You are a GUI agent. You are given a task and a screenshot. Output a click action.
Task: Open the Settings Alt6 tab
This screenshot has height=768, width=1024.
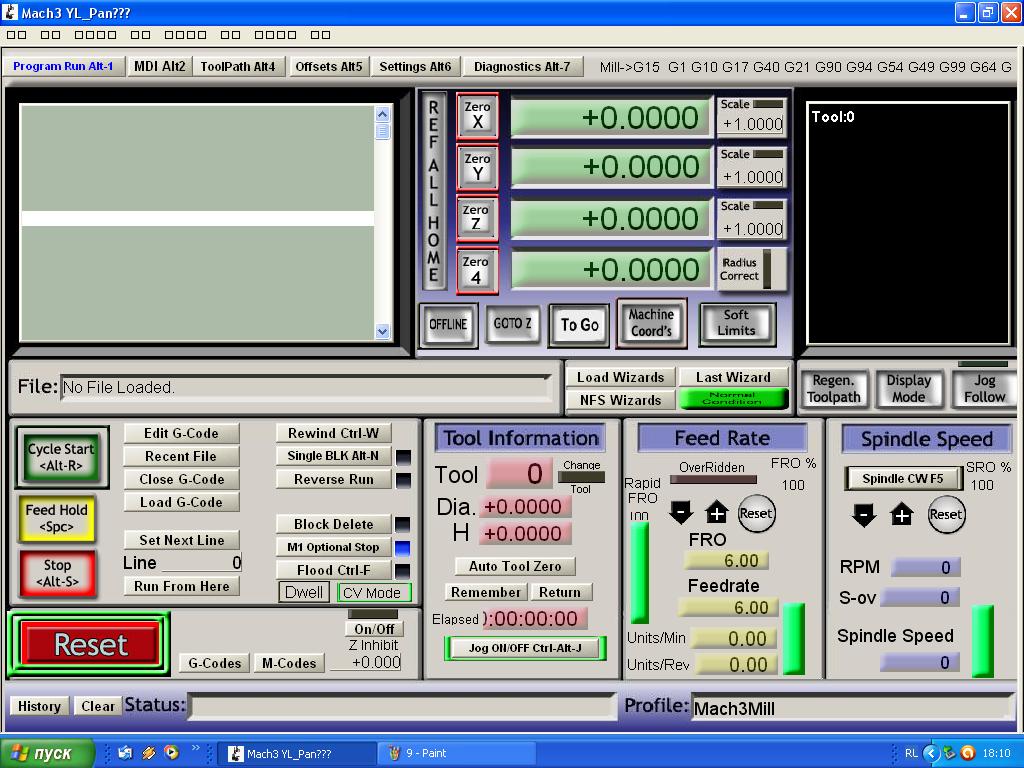pos(415,66)
